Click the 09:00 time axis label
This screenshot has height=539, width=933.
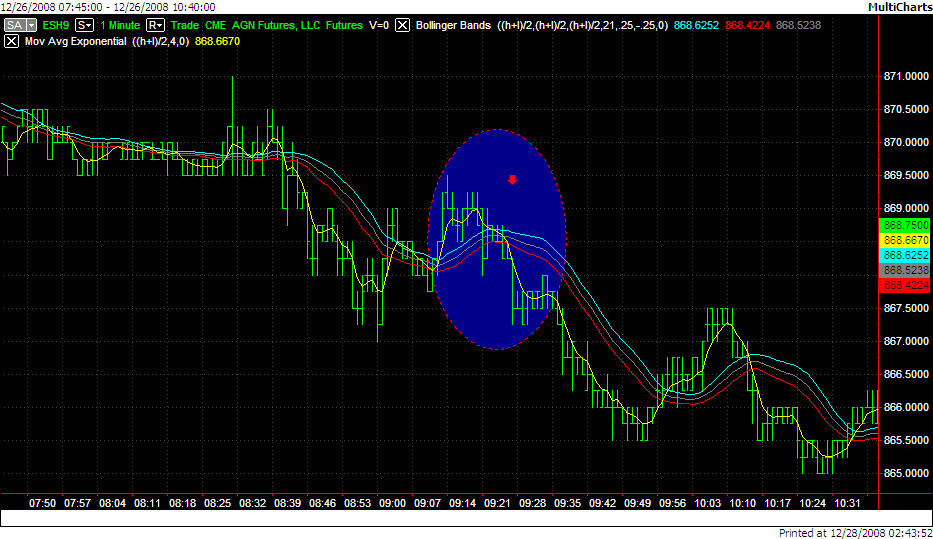pyautogui.click(x=393, y=503)
